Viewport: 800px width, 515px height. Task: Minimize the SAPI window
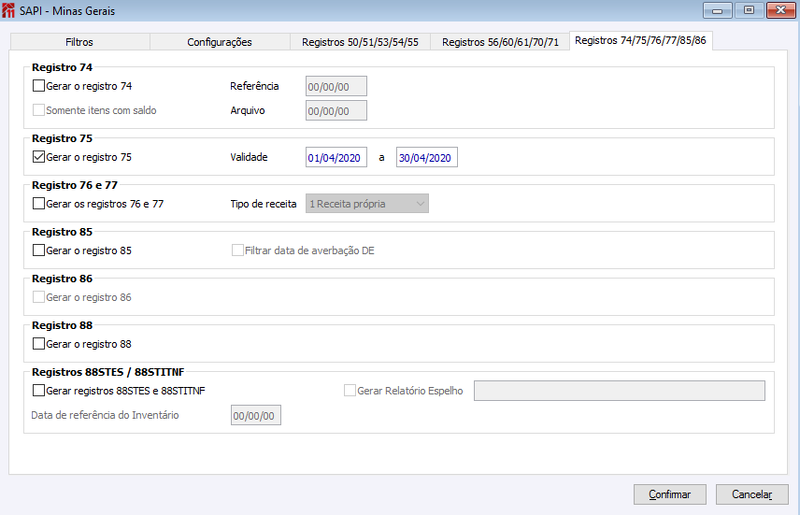click(x=717, y=10)
